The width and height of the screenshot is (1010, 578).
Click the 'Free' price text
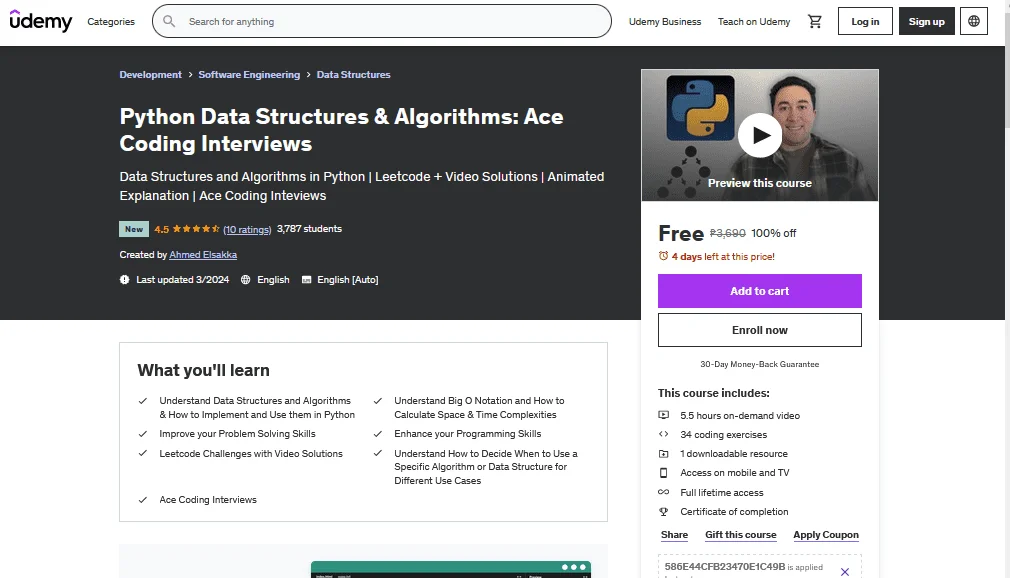click(x=681, y=233)
